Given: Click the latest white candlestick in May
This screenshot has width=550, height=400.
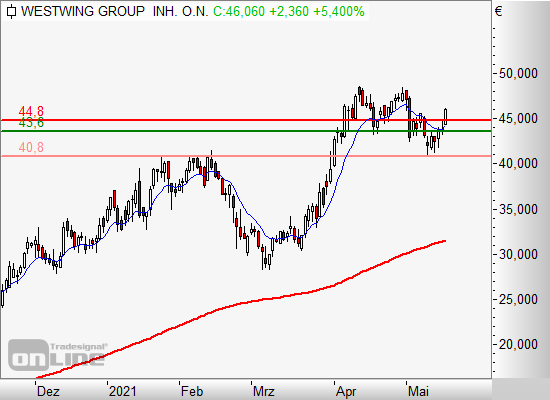Looking at the screenshot, I should [445, 116].
